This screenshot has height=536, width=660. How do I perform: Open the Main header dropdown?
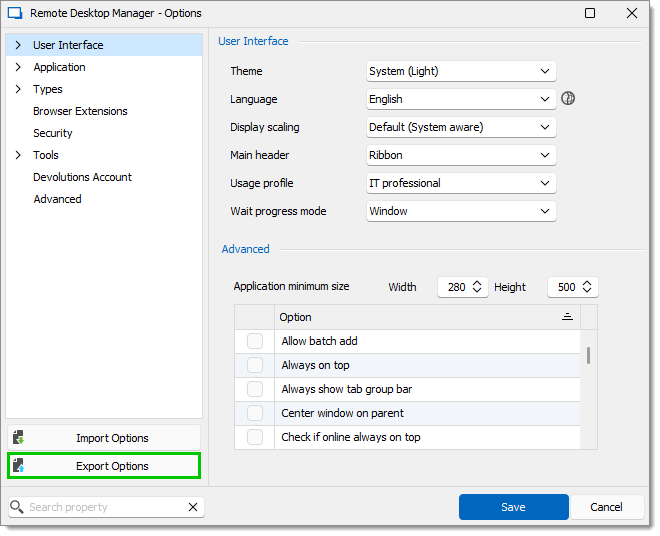(x=461, y=155)
